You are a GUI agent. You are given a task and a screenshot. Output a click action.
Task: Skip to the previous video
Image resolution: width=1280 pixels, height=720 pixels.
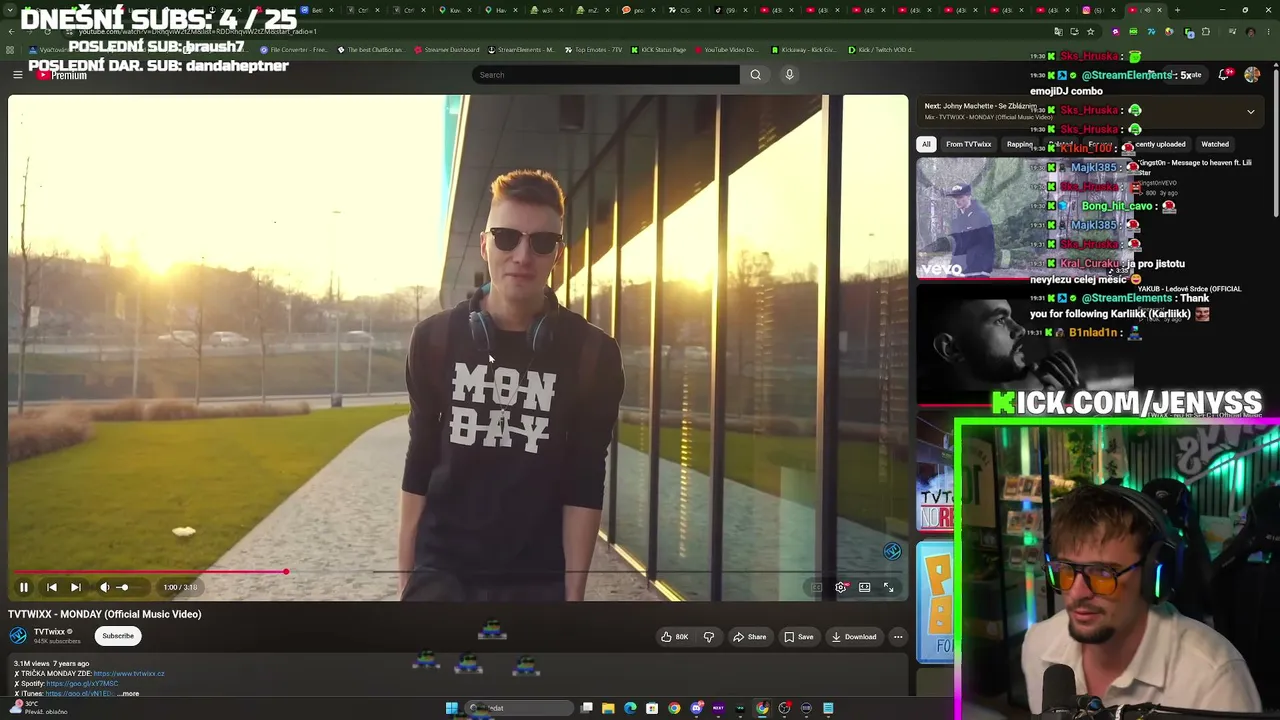tap(52, 587)
